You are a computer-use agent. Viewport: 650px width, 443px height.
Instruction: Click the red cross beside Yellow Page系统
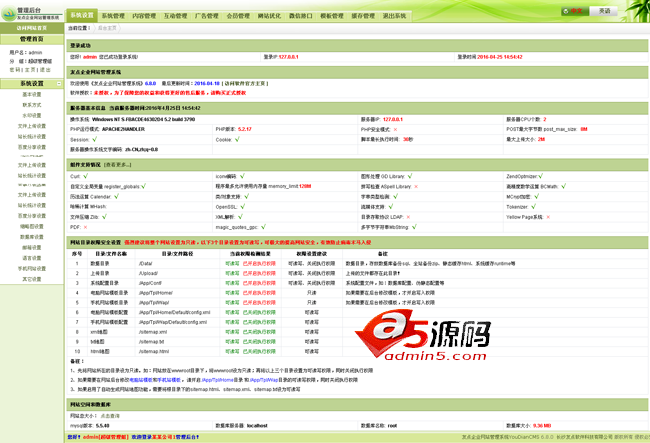(548, 217)
